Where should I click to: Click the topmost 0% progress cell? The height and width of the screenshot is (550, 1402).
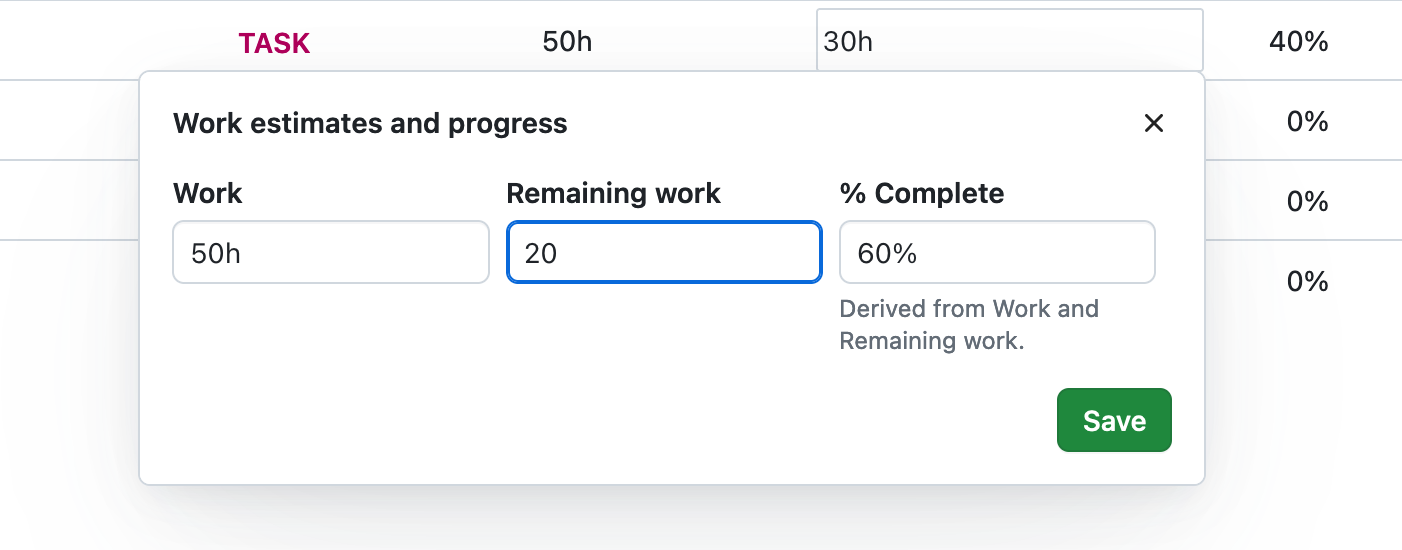1307,122
